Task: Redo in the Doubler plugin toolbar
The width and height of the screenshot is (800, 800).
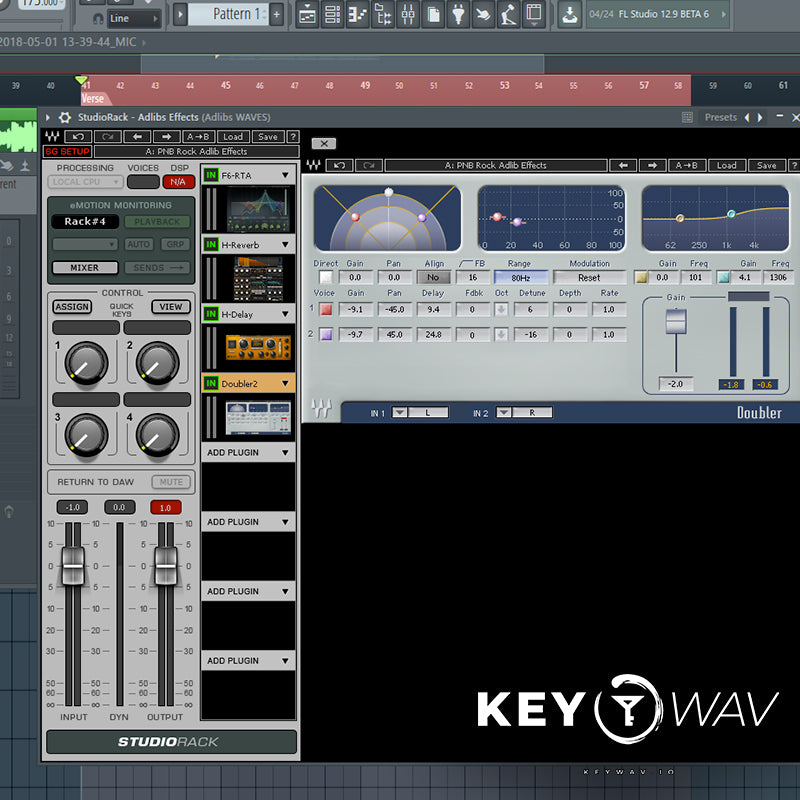Action: pos(369,165)
